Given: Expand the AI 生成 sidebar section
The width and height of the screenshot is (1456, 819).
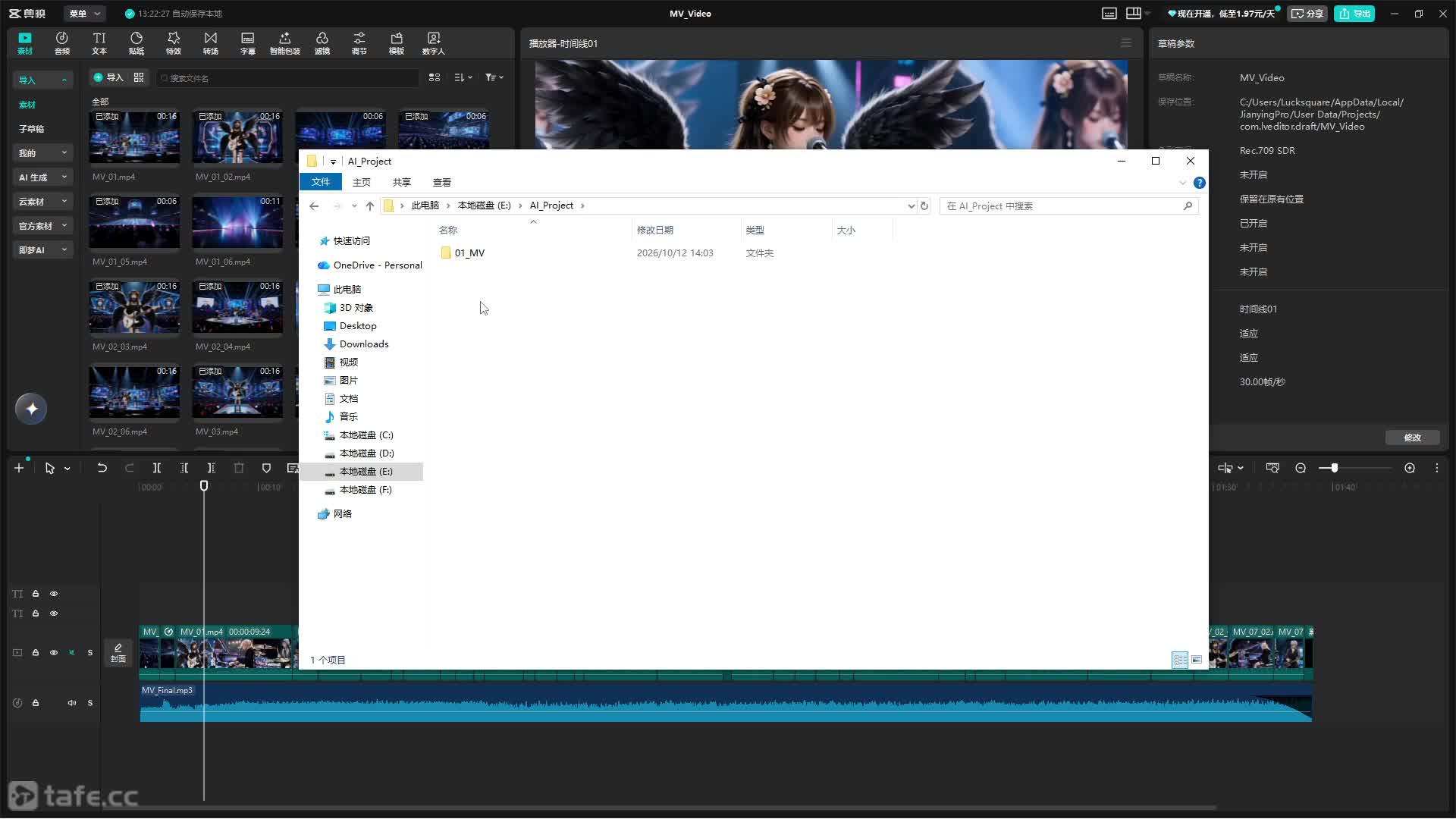Looking at the screenshot, I should pos(43,177).
